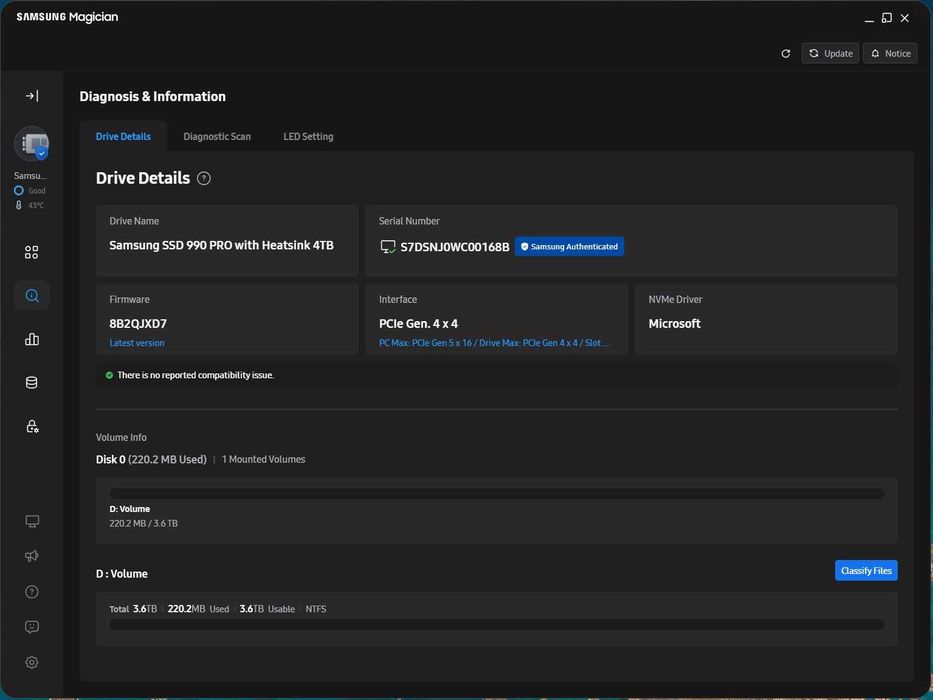
Task: Switch to the Diagnostic Scan tab
Action: 217,136
